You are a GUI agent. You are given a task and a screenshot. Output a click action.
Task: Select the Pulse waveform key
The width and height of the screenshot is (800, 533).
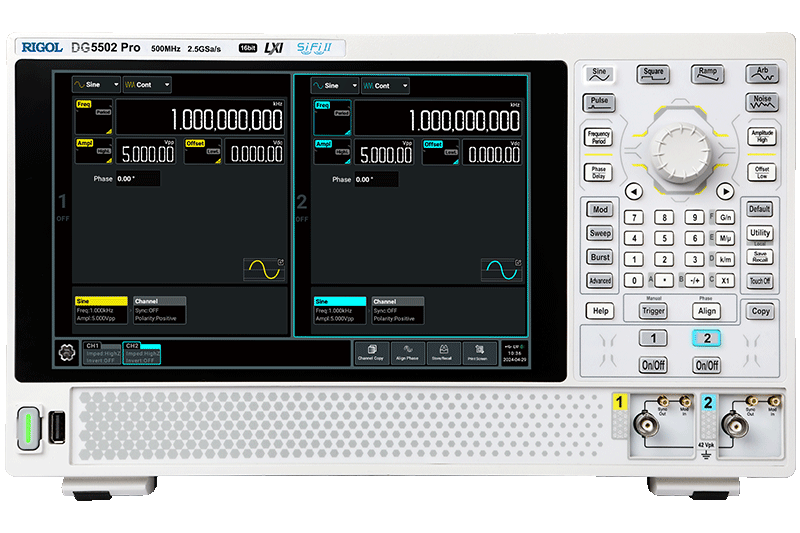click(599, 103)
